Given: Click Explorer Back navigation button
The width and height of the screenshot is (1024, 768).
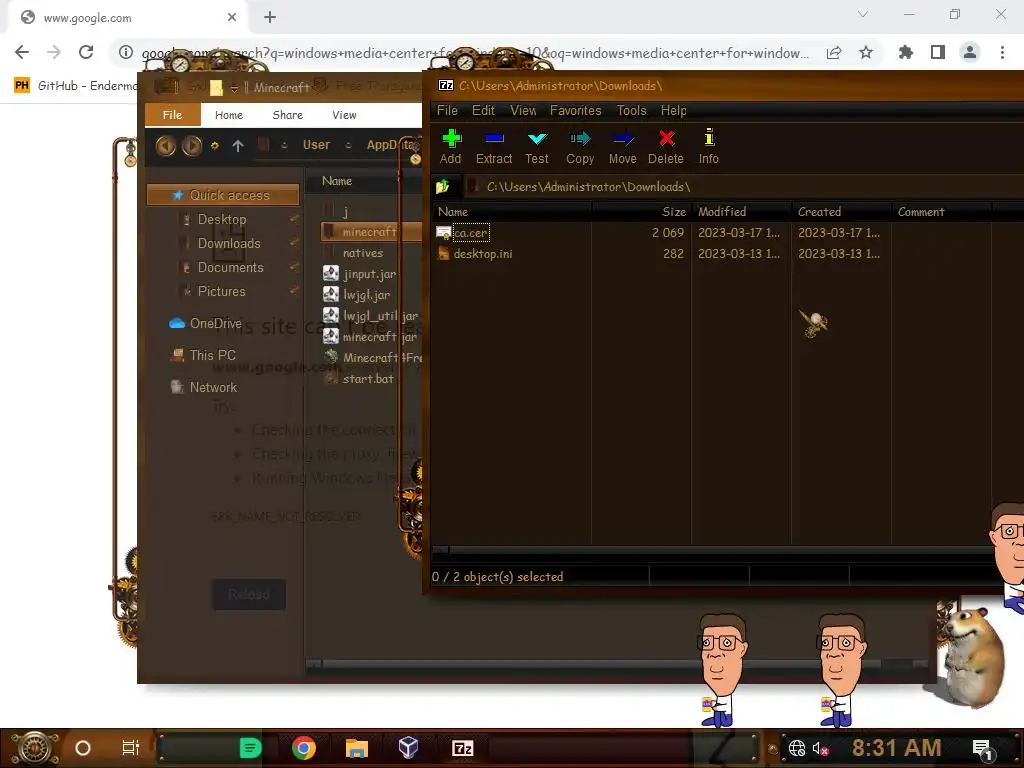Looking at the screenshot, I should [x=166, y=145].
